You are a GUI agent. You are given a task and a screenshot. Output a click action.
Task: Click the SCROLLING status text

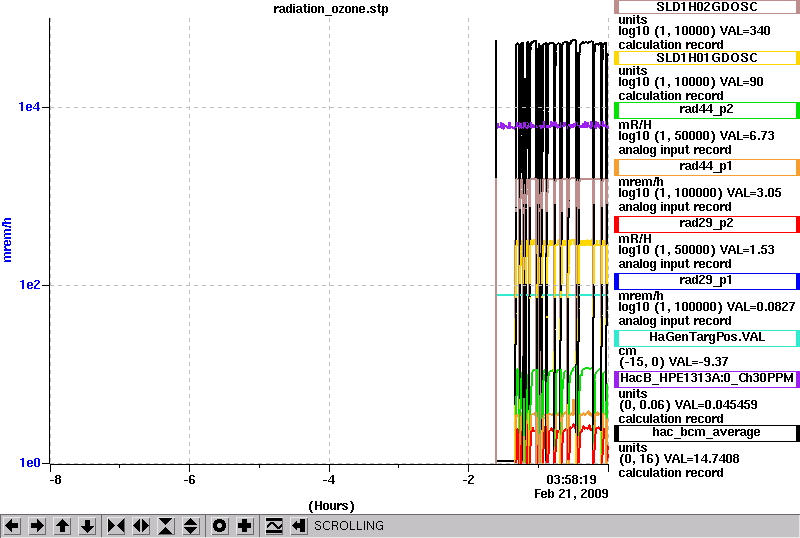pos(349,526)
